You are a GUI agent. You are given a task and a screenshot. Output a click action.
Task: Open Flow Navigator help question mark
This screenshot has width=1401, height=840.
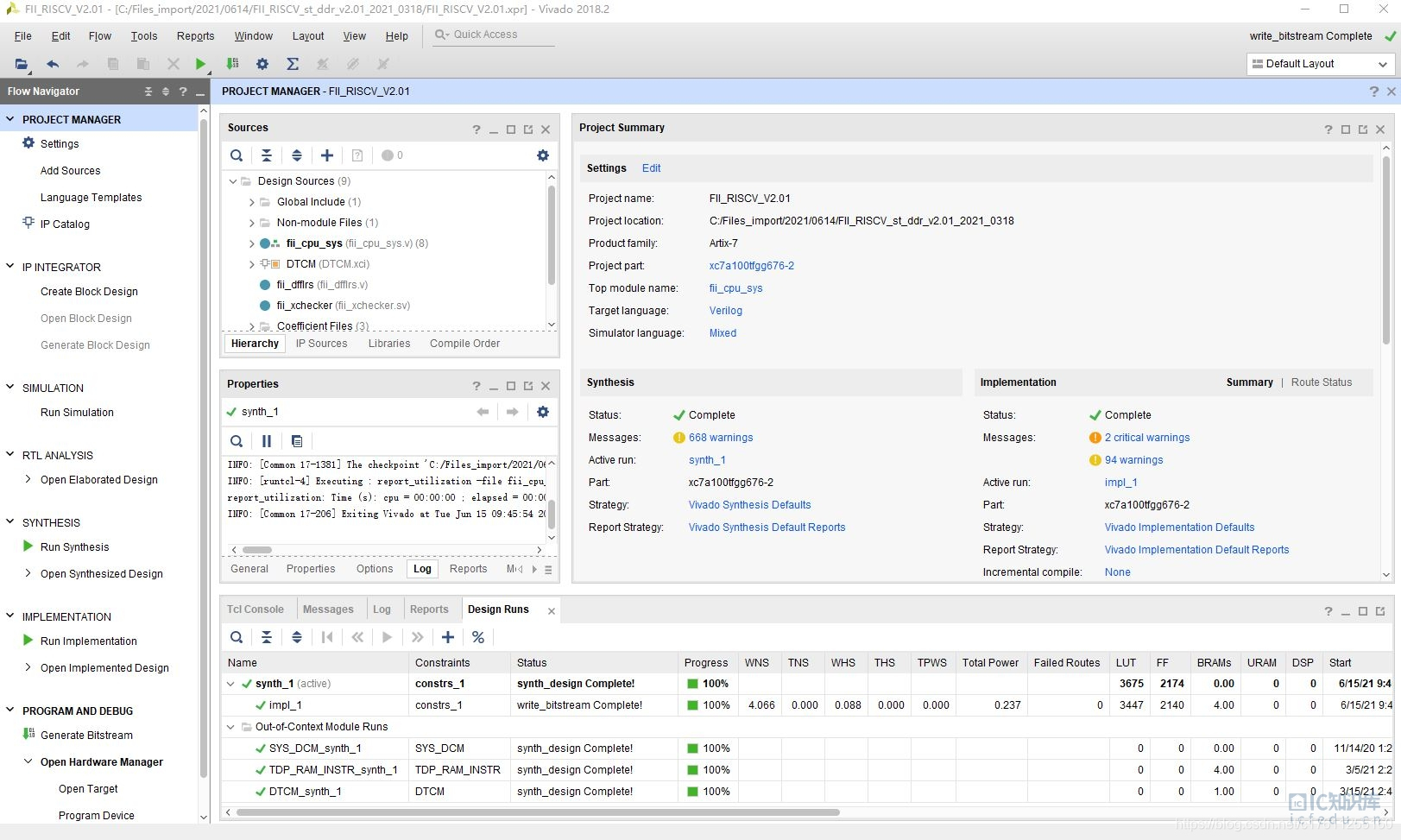[x=183, y=92]
